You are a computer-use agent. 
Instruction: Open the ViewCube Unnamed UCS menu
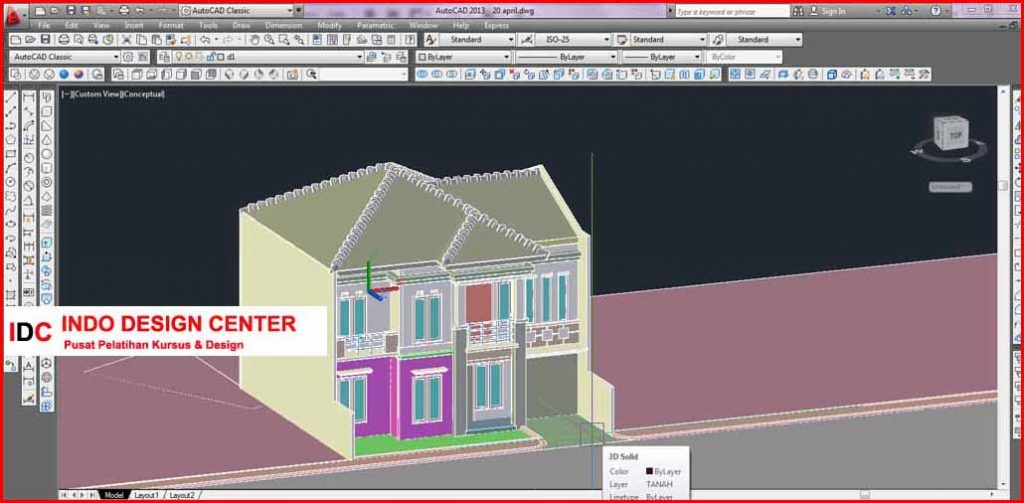coord(950,187)
